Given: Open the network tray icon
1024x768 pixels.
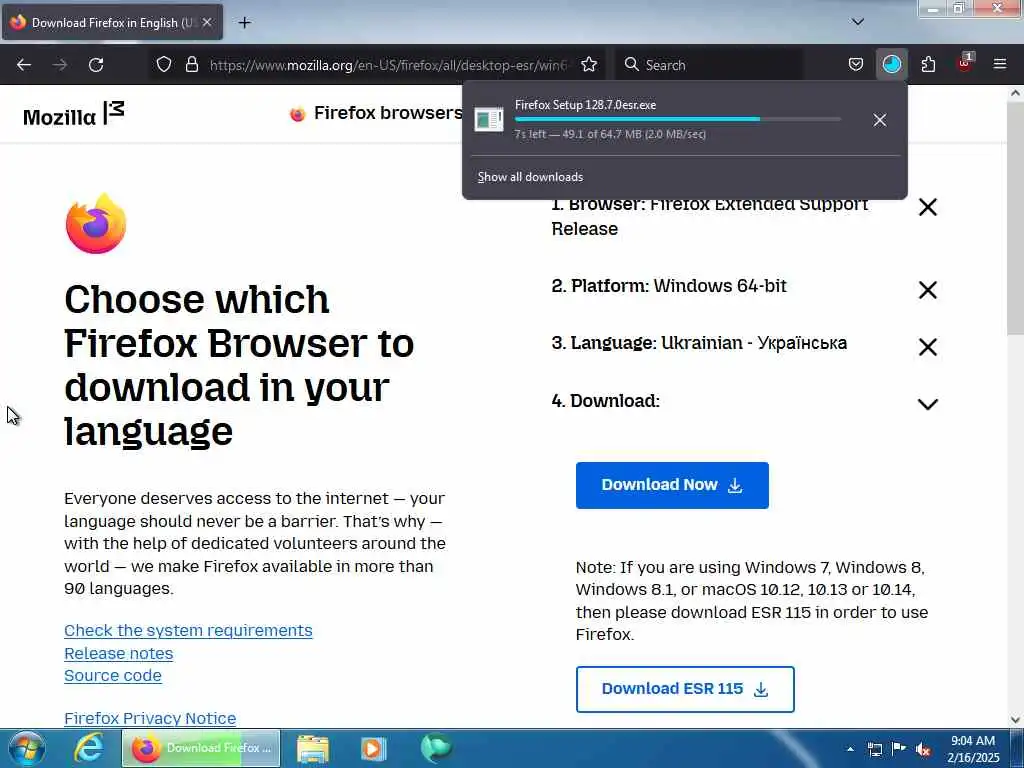Looking at the screenshot, I should coord(874,749).
